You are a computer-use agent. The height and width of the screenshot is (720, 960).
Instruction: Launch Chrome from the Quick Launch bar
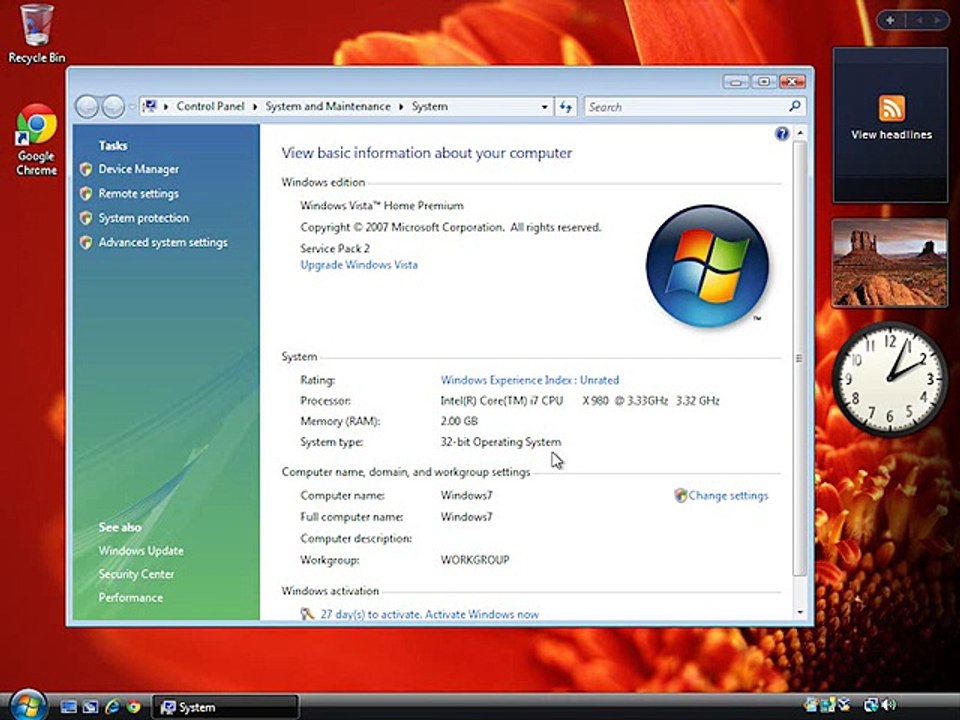pos(133,707)
